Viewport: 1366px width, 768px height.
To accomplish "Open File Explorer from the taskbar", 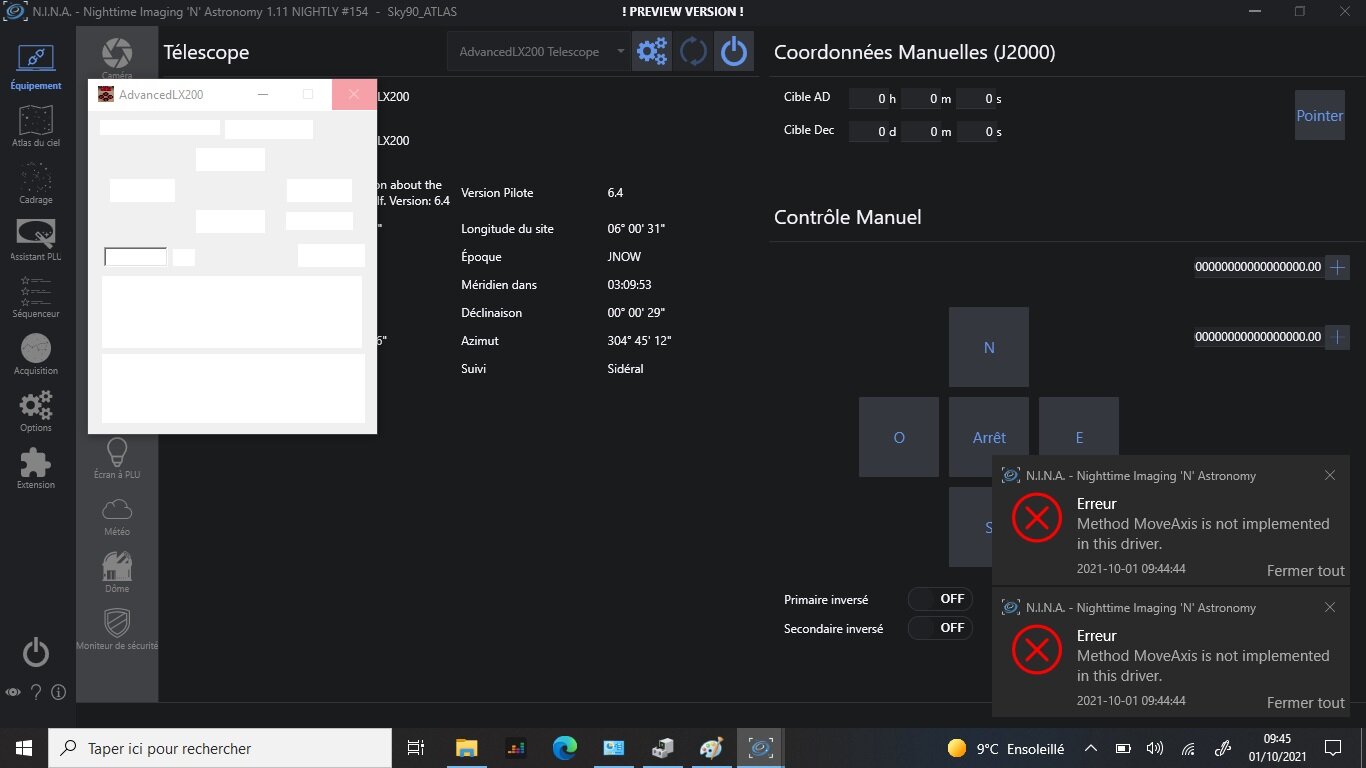I will click(466, 748).
